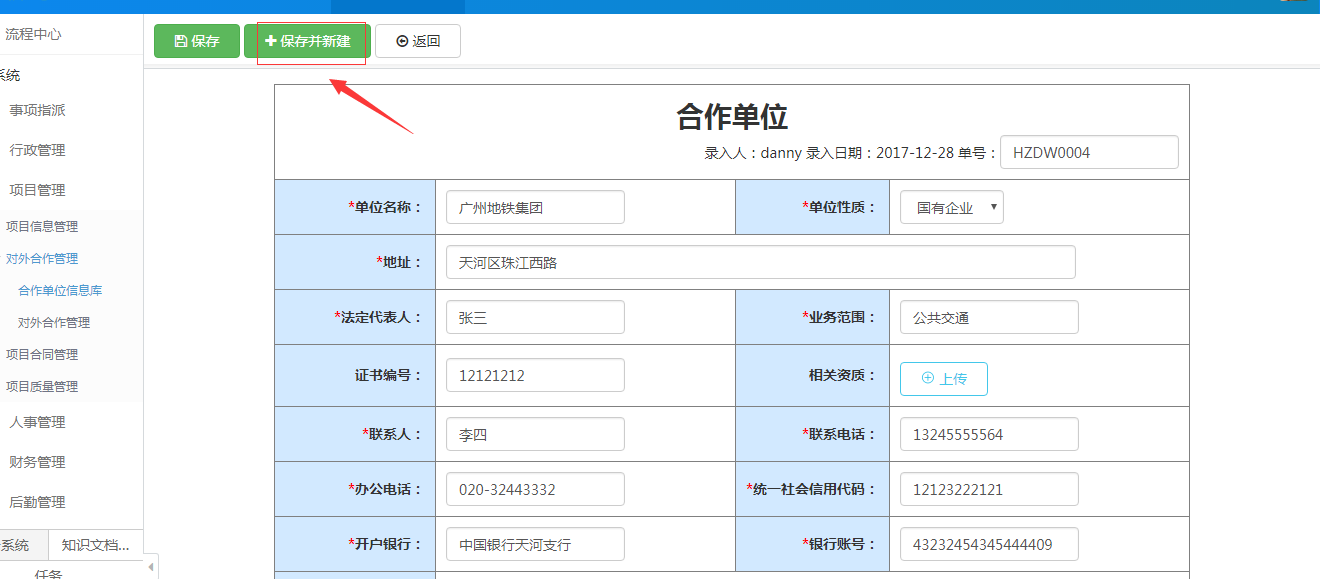Expand 项目管理 in the left sidebar

pyautogui.click(x=37, y=190)
